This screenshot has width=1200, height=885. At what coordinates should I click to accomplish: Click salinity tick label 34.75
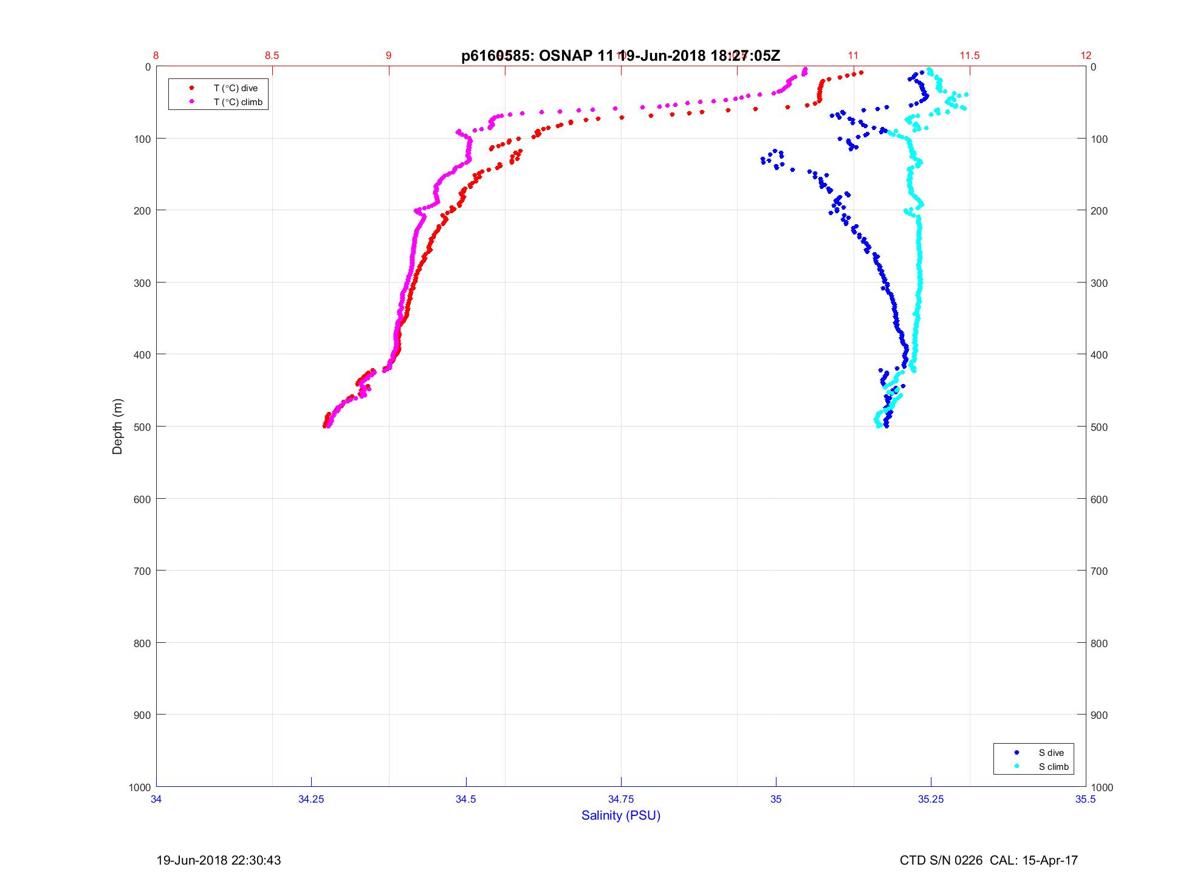(621, 799)
